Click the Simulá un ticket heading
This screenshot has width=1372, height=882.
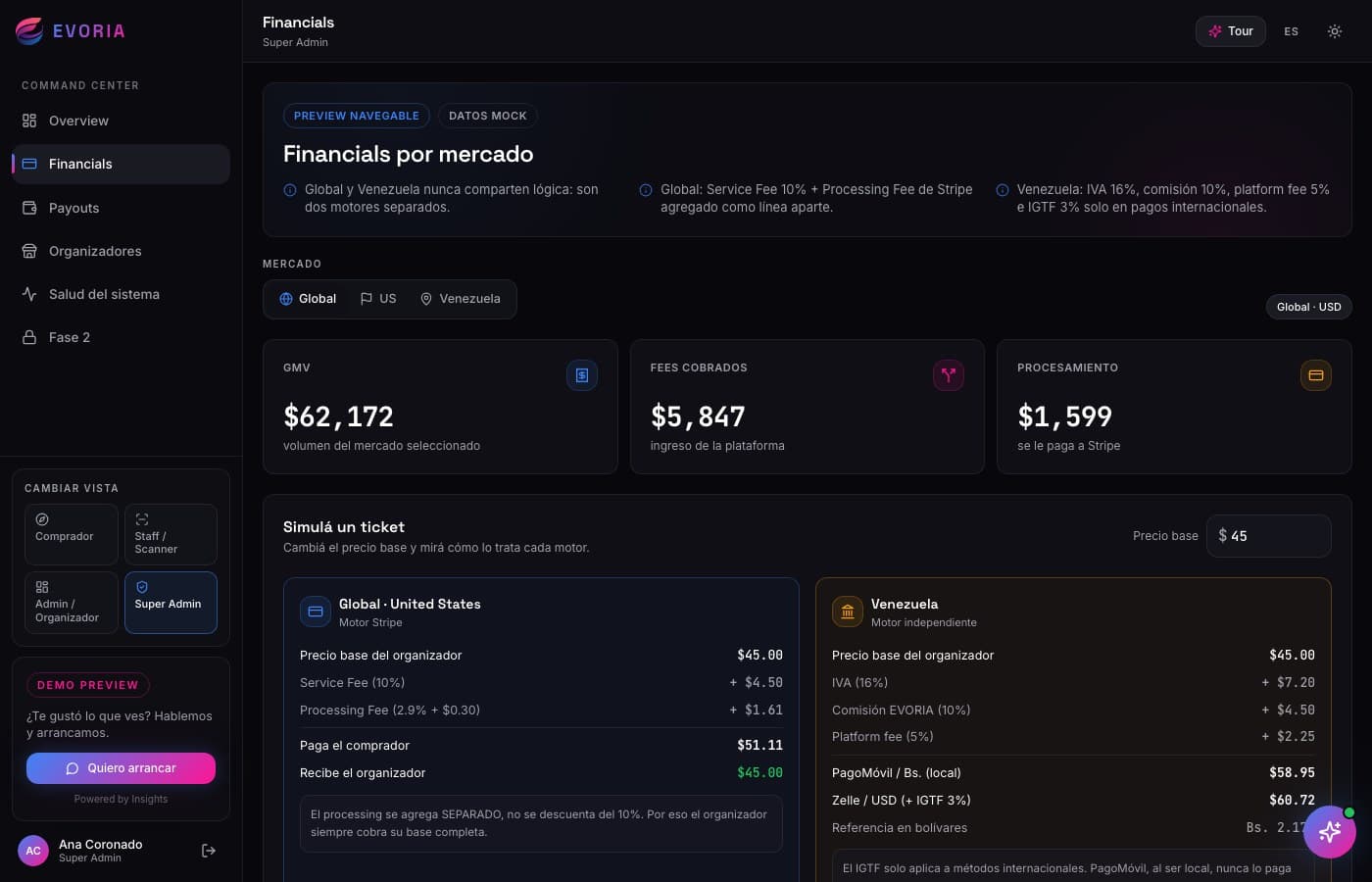tap(344, 527)
